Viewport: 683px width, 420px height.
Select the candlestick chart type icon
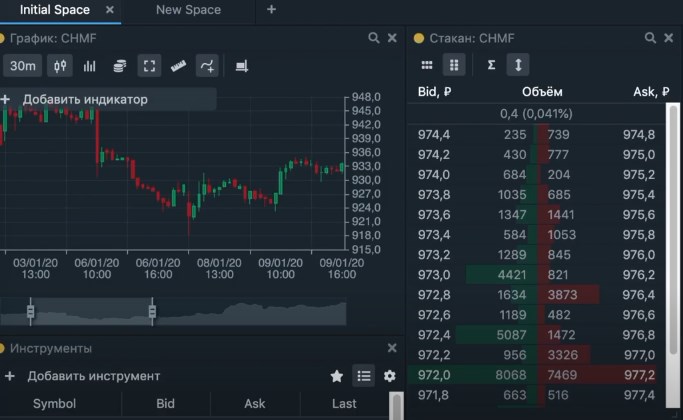click(x=60, y=66)
